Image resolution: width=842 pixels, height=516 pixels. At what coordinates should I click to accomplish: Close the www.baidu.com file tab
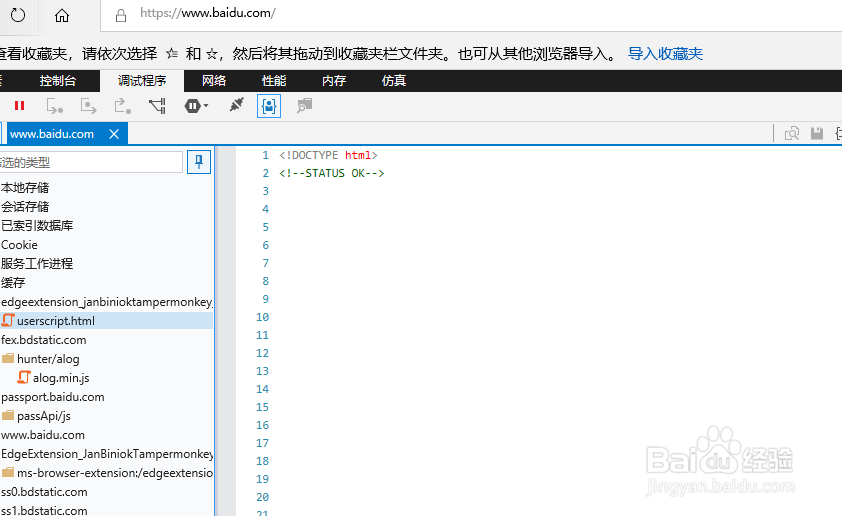point(114,134)
